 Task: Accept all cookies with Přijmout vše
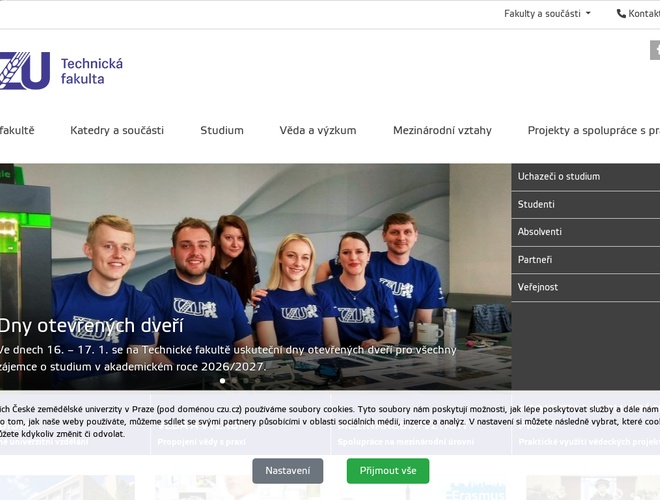click(387, 471)
